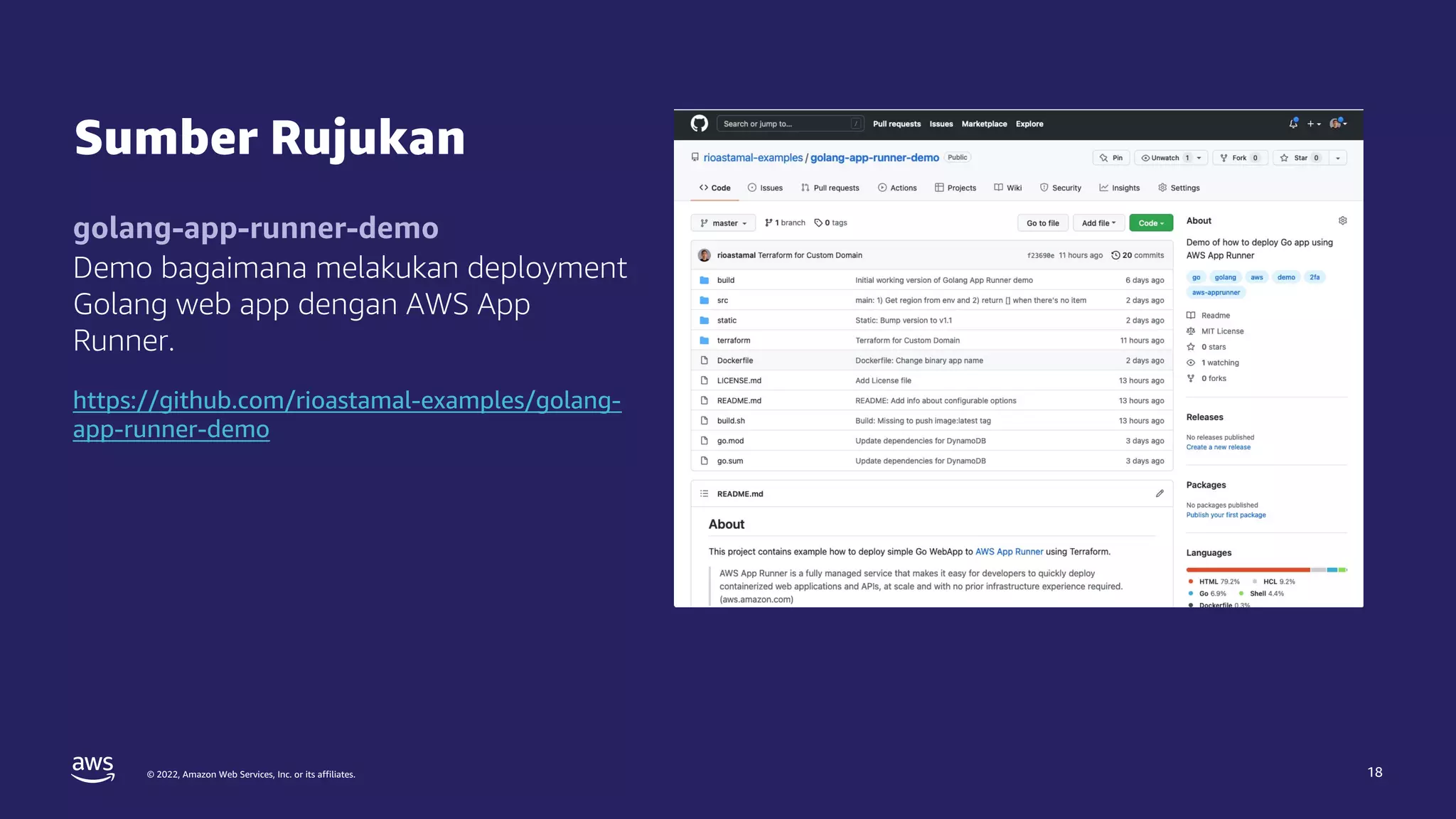This screenshot has height=819, width=1456.
Task: Switch to the repository Pull requests tab
Action: point(830,188)
